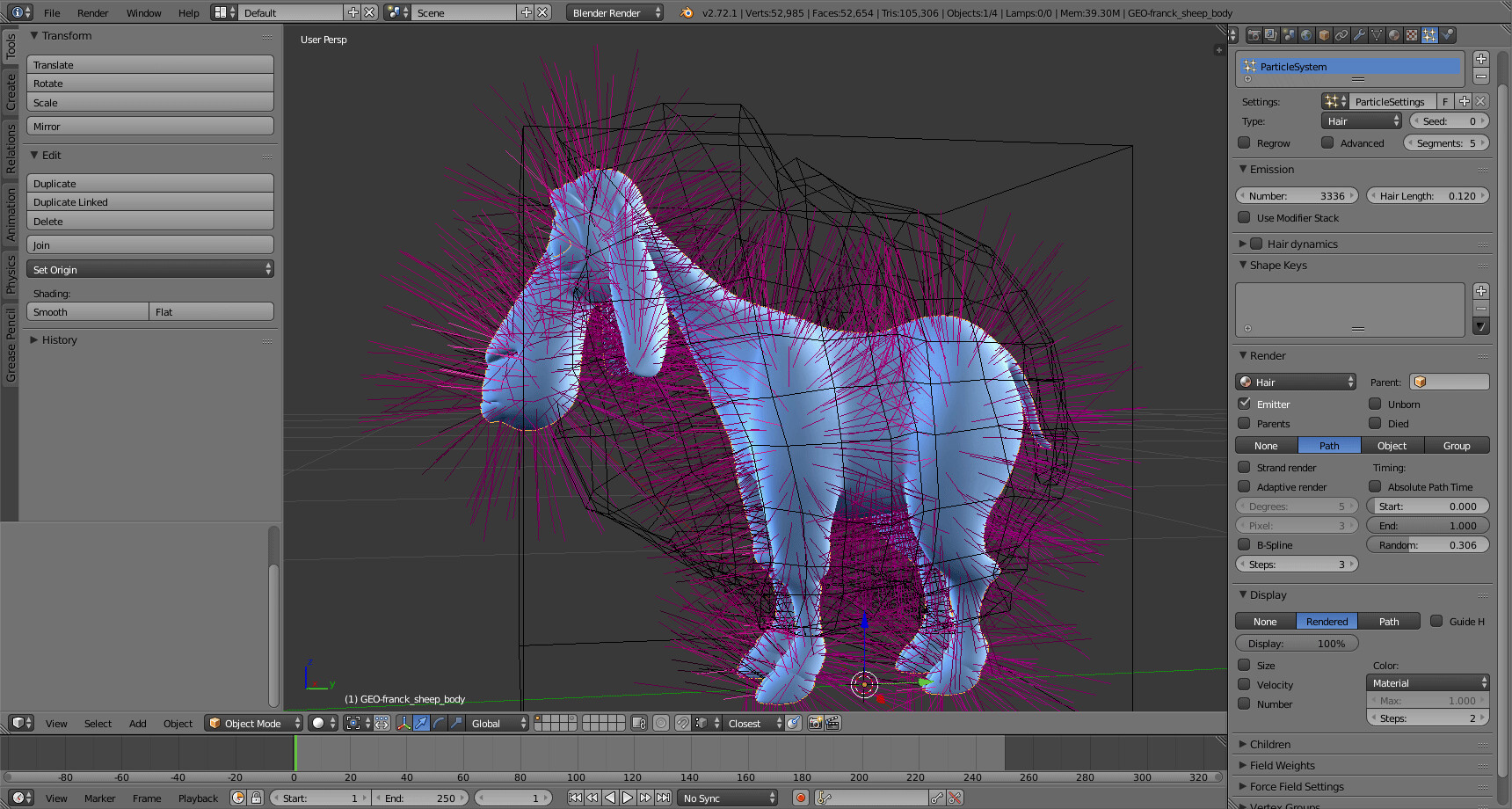Open the Physics properties tab icon
Viewport: 1512px width, 809px height.
pos(1447,35)
